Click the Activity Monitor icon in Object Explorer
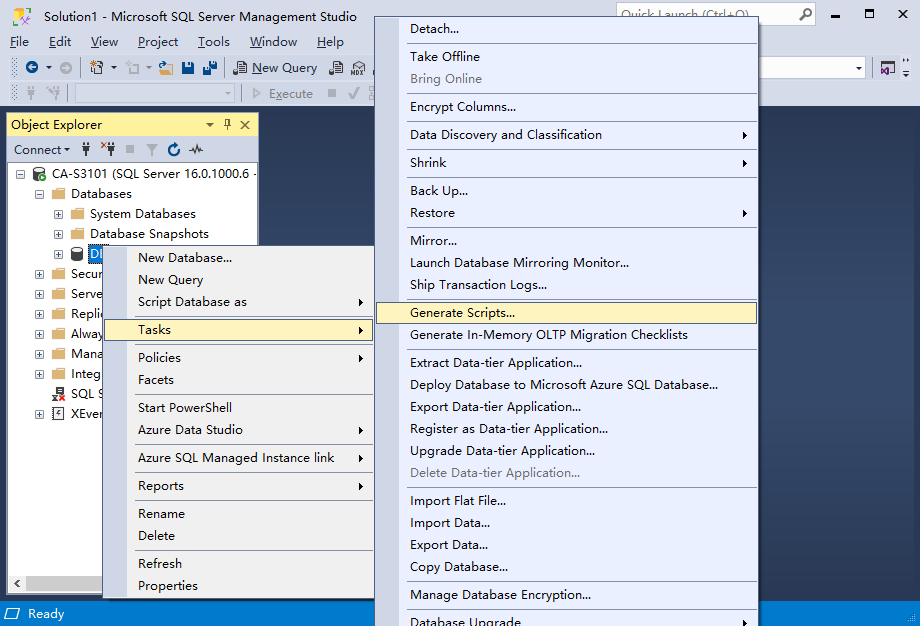Image resolution: width=920 pixels, height=626 pixels. click(196, 150)
